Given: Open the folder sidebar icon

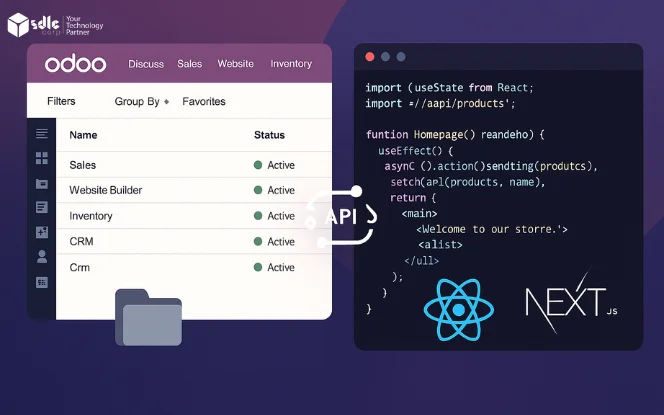Looking at the screenshot, I should 42,184.
